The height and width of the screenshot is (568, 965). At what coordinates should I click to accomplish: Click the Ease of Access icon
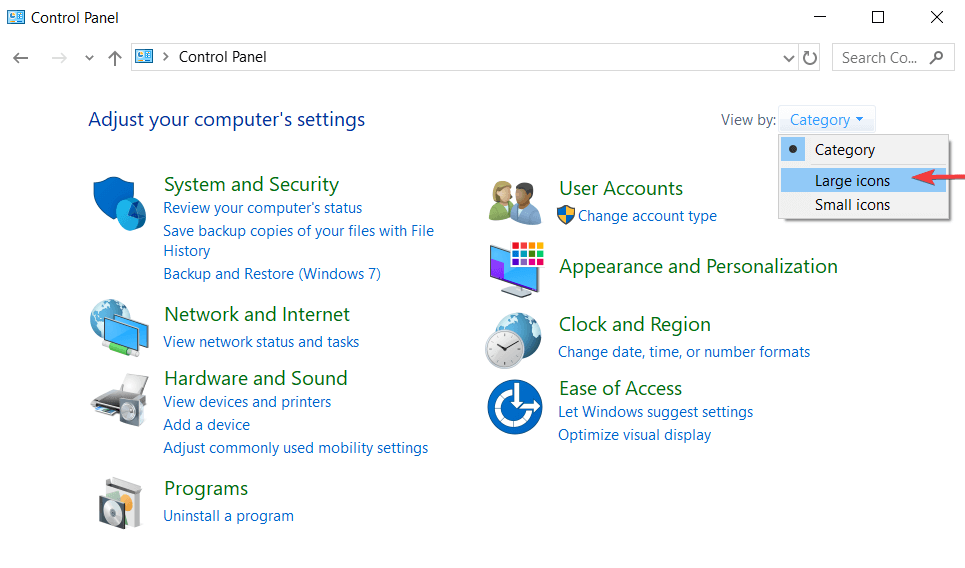[515, 407]
